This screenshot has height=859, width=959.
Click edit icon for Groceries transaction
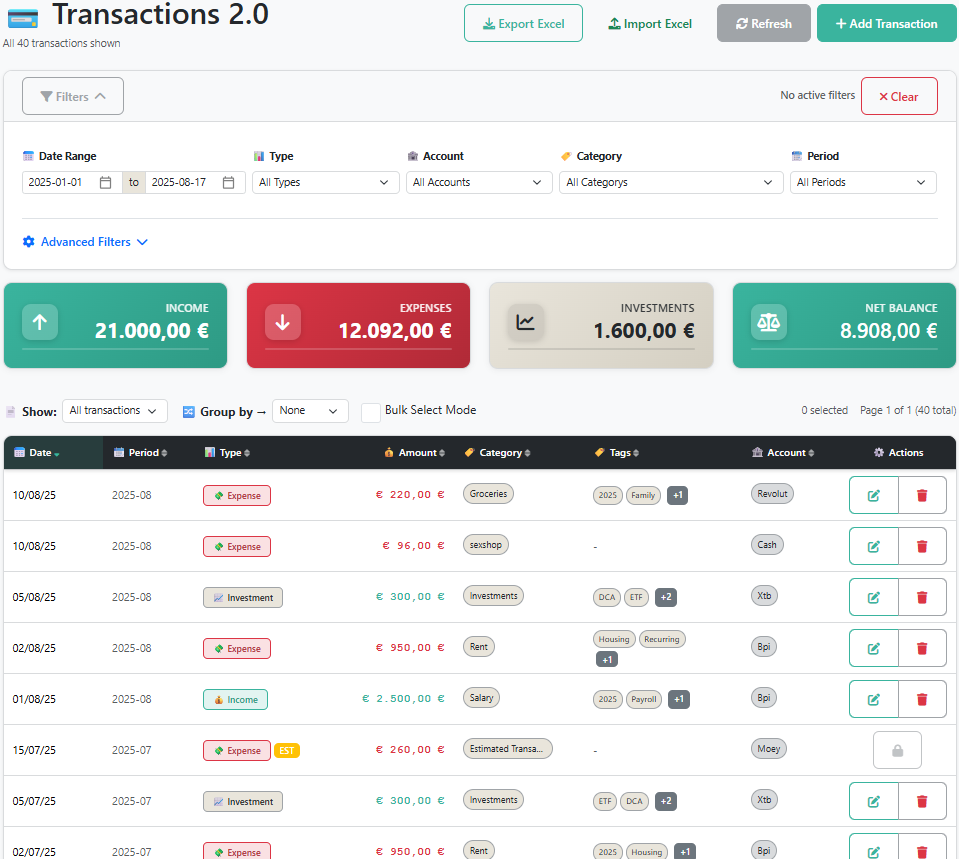click(x=873, y=495)
